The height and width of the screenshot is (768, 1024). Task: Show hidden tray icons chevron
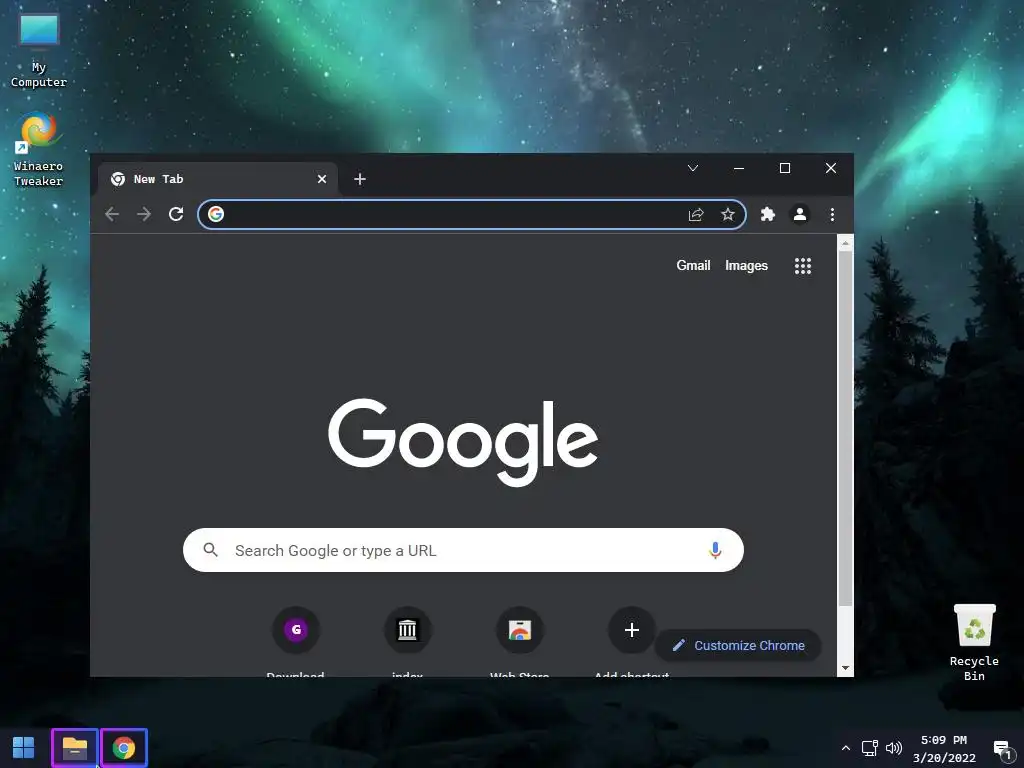coord(846,748)
